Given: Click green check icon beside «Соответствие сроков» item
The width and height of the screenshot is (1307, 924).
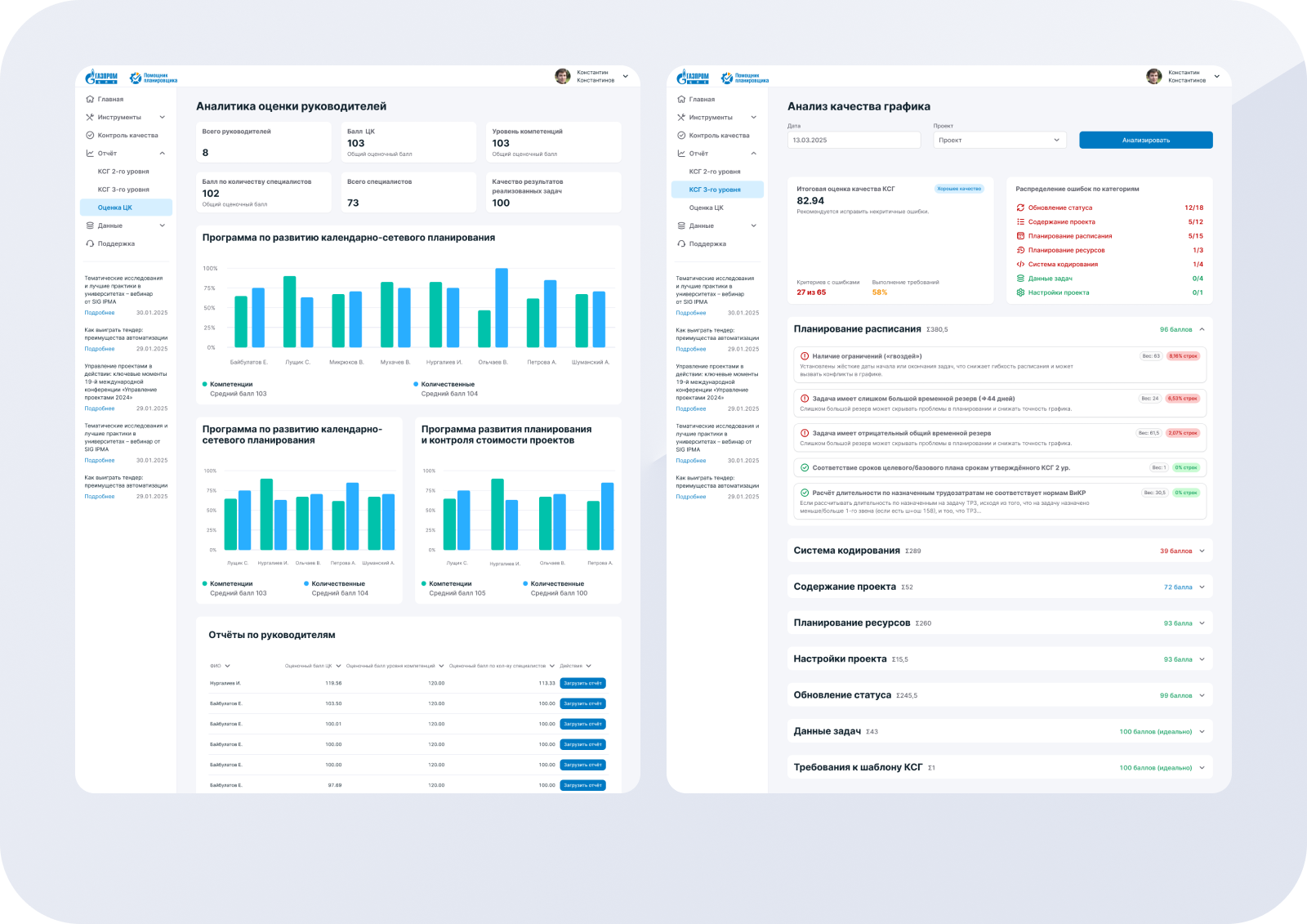Looking at the screenshot, I should pyautogui.click(x=805, y=468).
